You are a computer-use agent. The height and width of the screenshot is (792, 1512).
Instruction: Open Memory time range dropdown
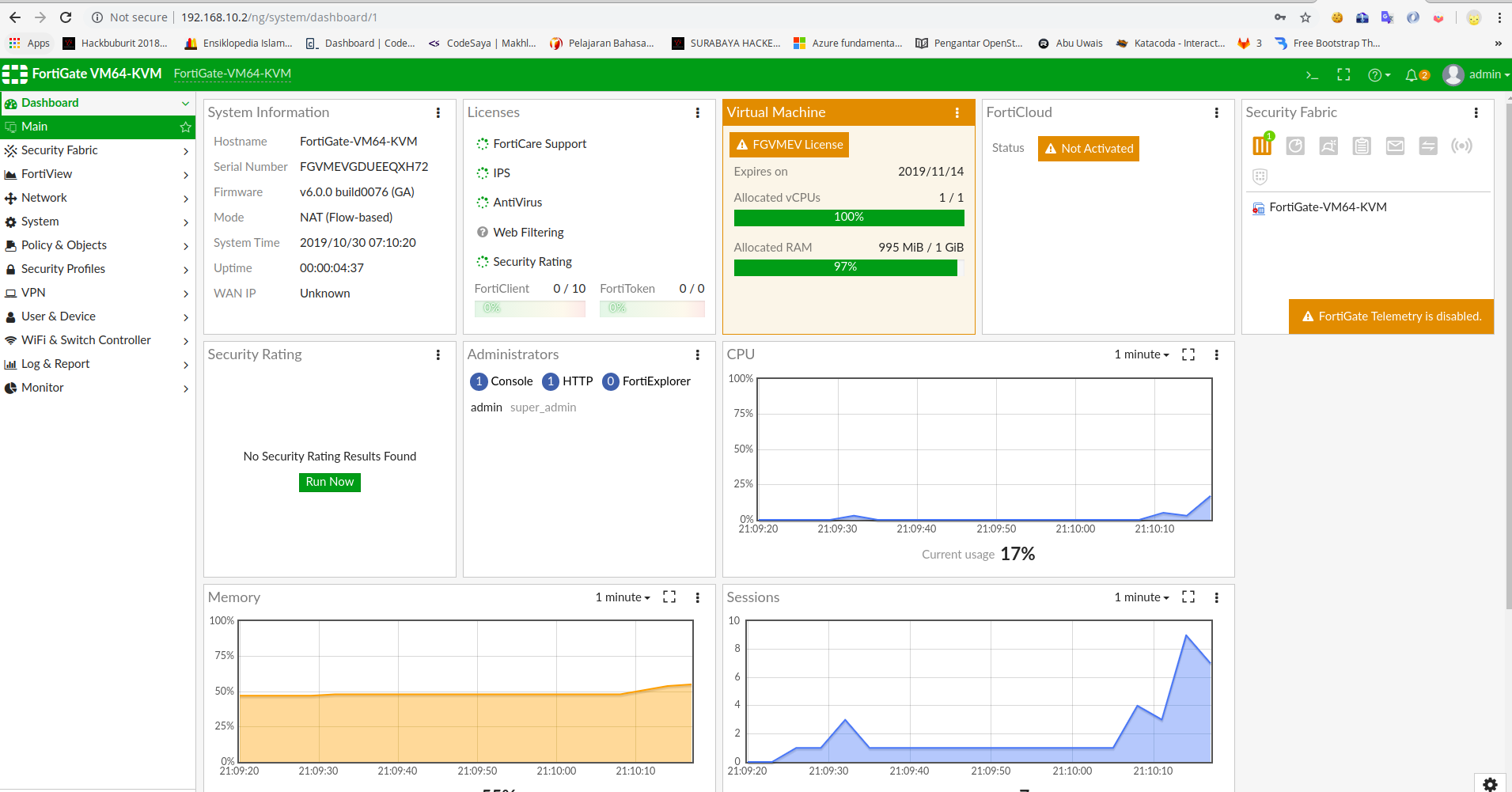623,597
